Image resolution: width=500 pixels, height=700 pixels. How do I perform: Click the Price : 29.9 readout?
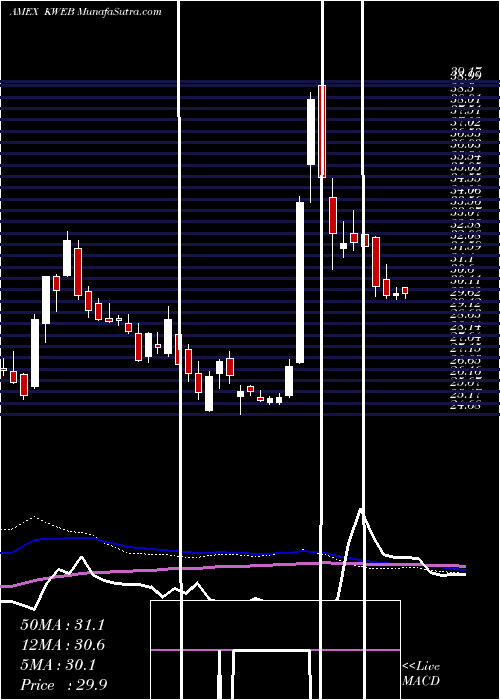63,685
